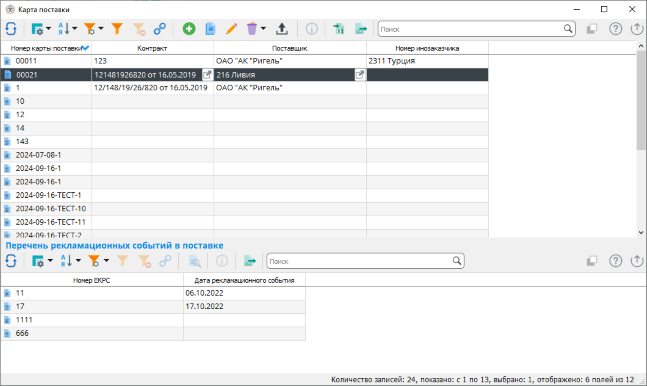Expand sort dropdown arrow in Карта поставки toolbar
647x386 pixels.
click(75, 29)
